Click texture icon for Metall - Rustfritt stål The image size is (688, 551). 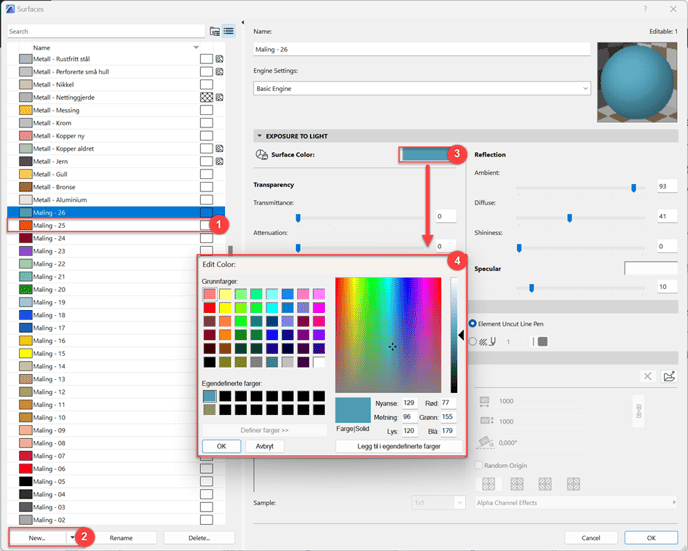point(219,59)
